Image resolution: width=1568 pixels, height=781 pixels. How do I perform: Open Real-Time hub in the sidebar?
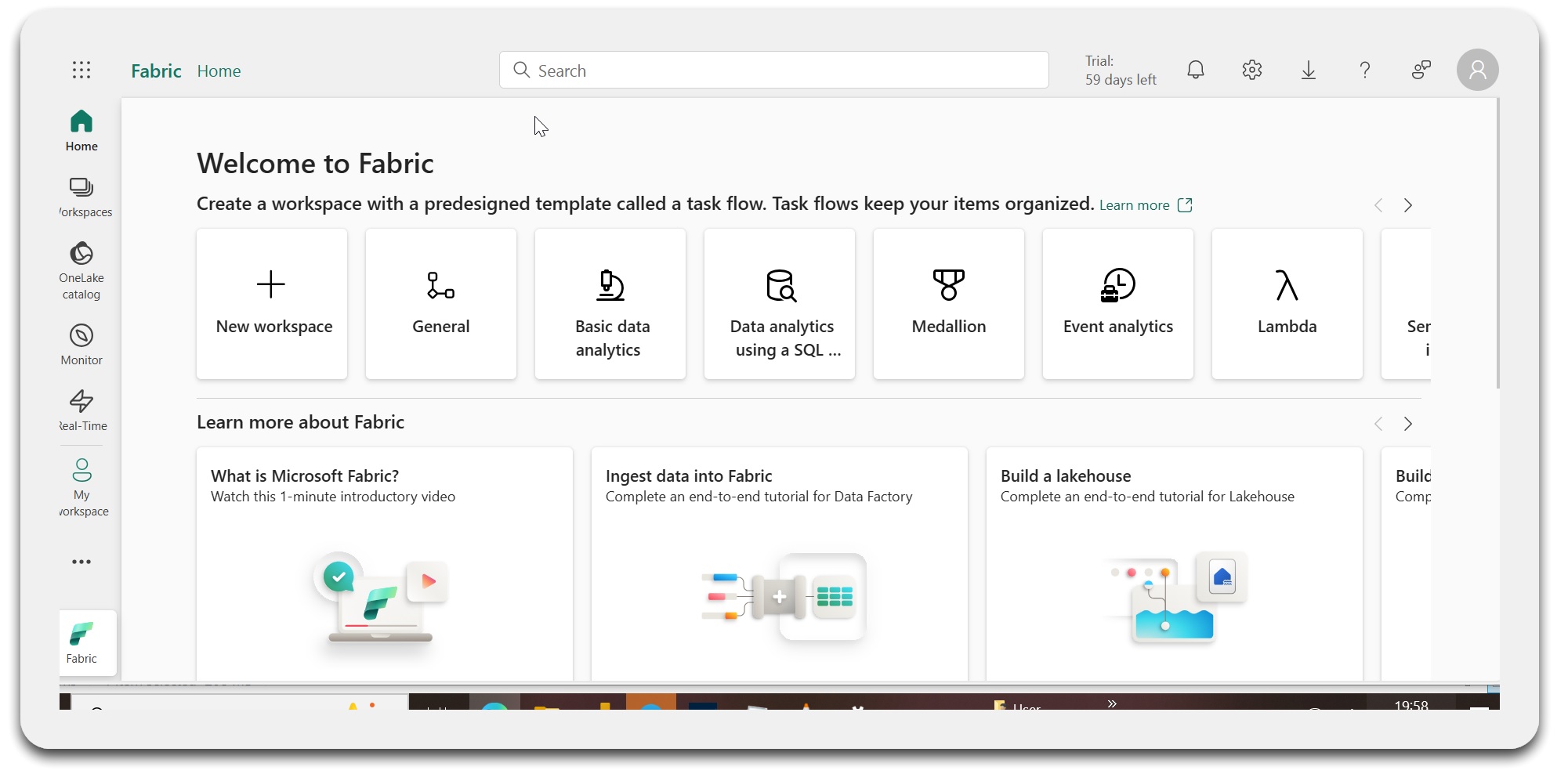pyautogui.click(x=81, y=410)
